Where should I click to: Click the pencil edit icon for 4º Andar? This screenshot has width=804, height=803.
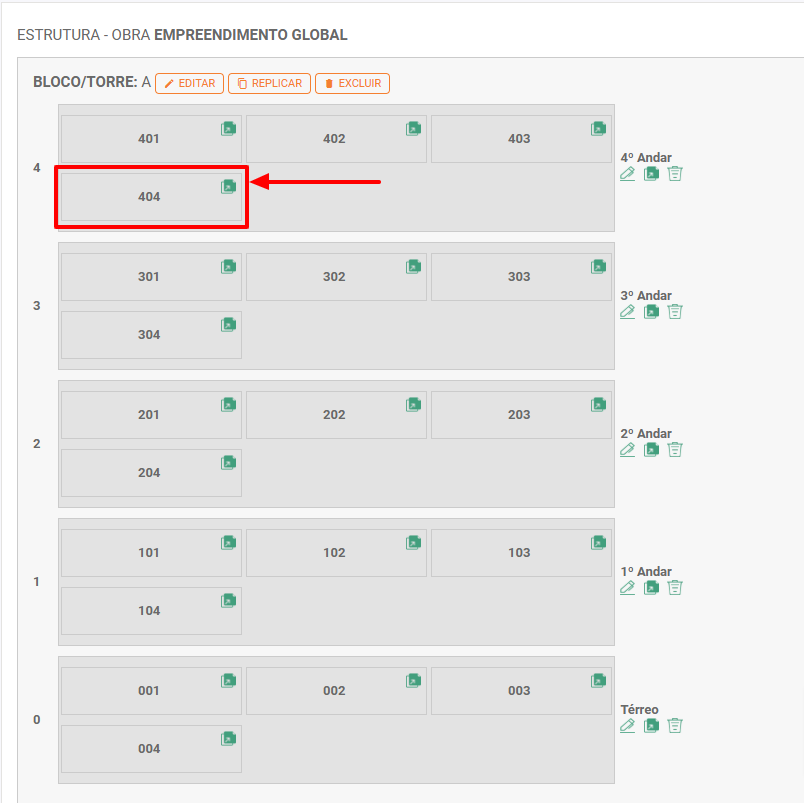tap(627, 174)
